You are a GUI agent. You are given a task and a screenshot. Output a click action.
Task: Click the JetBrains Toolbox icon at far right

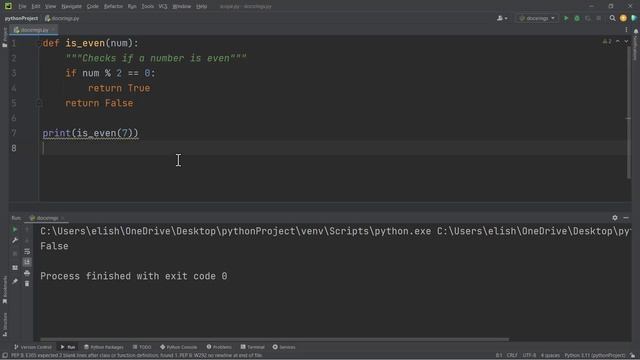[634, 18]
